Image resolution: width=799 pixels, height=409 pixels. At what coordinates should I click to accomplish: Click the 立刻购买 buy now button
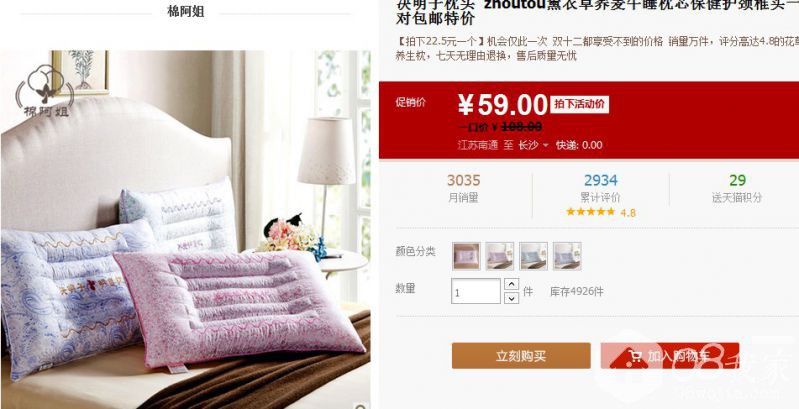[521, 356]
